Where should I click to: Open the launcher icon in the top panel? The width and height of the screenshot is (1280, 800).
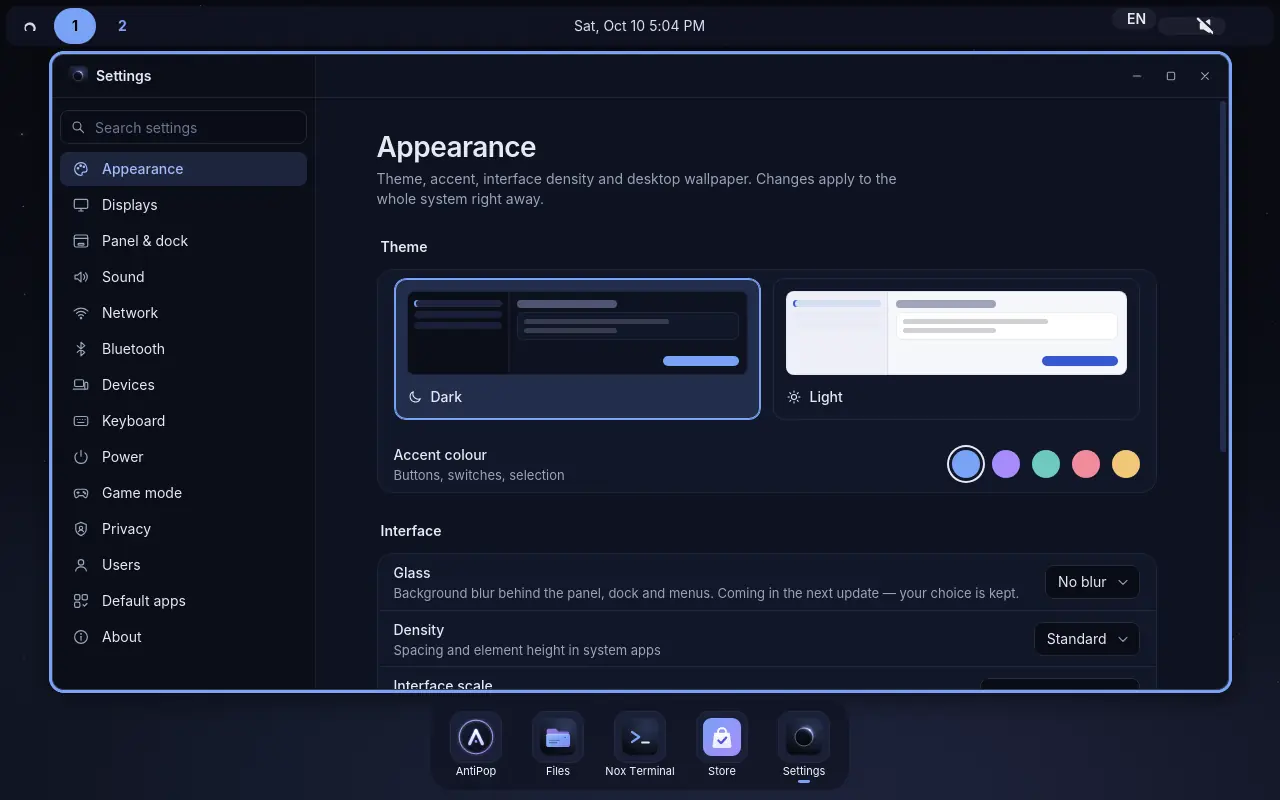pos(30,26)
